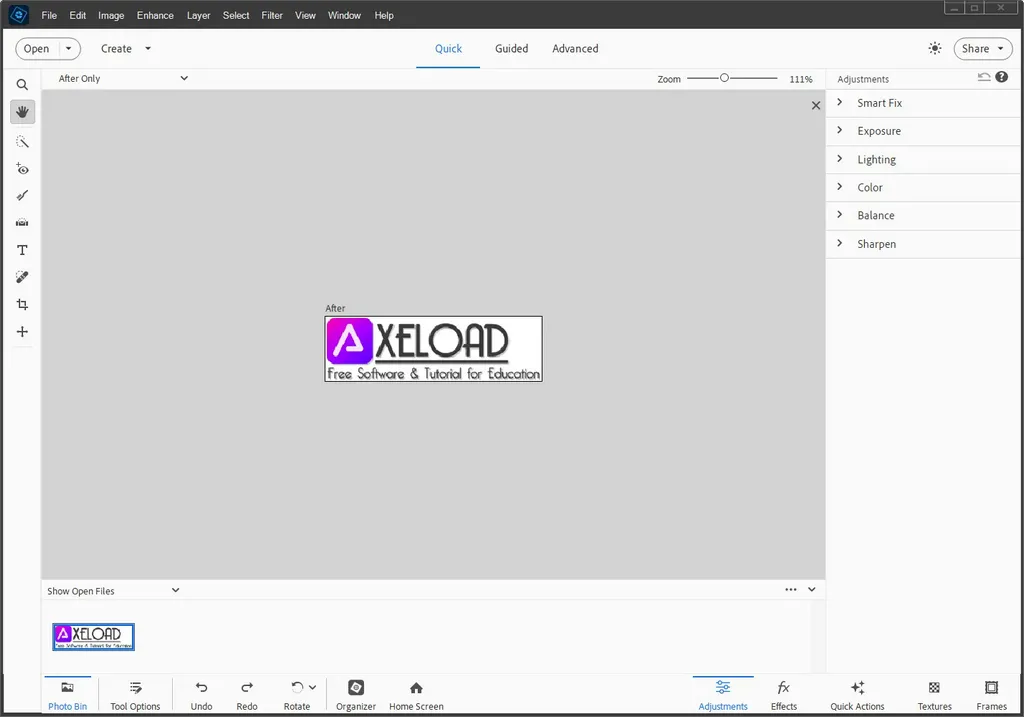Open the File menu
The width and height of the screenshot is (1024, 717).
point(49,15)
